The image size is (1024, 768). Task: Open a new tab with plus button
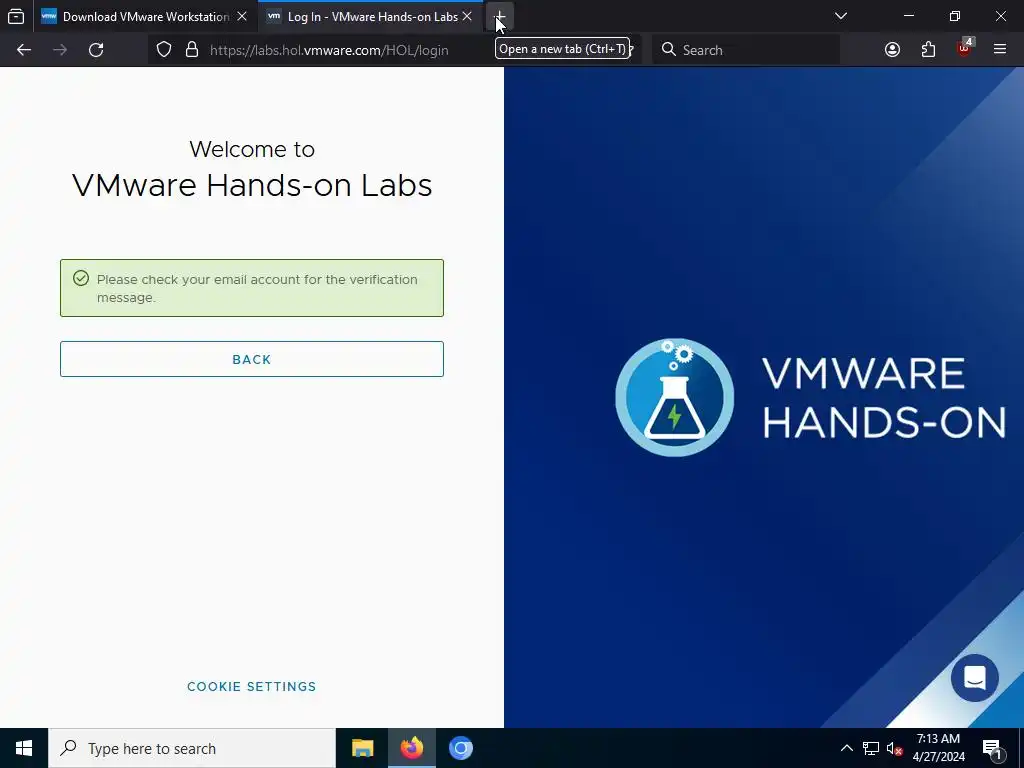pos(500,16)
